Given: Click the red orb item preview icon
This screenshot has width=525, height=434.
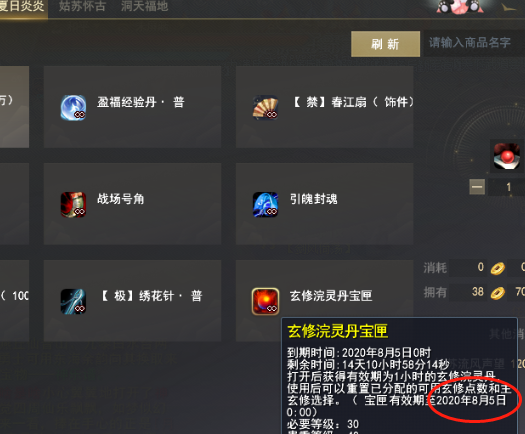Looking at the screenshot, I should coord(507,156).
